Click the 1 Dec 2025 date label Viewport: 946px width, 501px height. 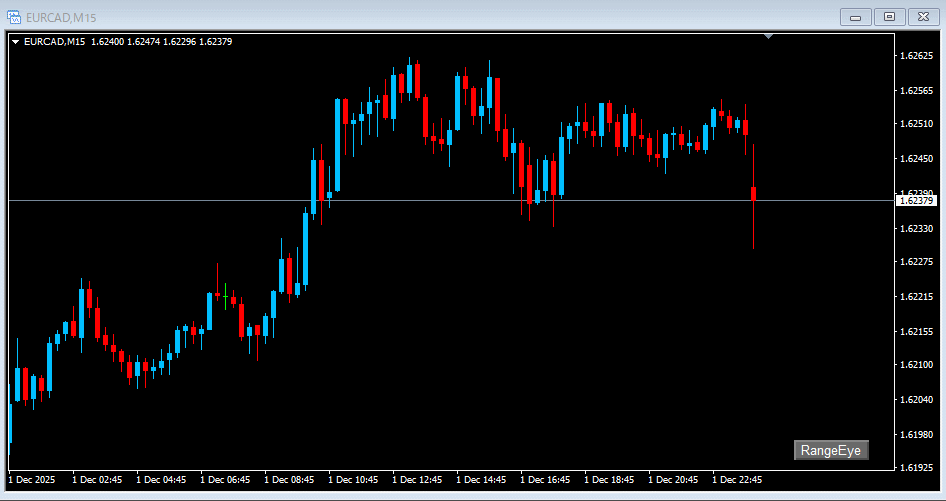pyautogui.click(x=33, y=480)
